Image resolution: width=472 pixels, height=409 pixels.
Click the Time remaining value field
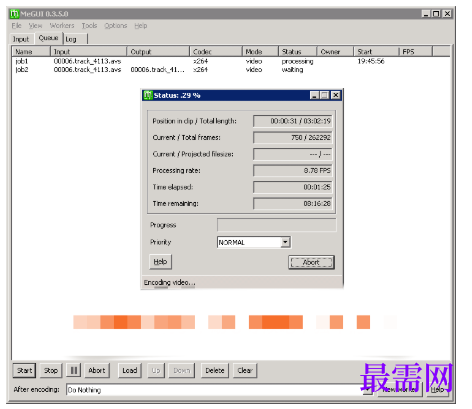point(293,203)
